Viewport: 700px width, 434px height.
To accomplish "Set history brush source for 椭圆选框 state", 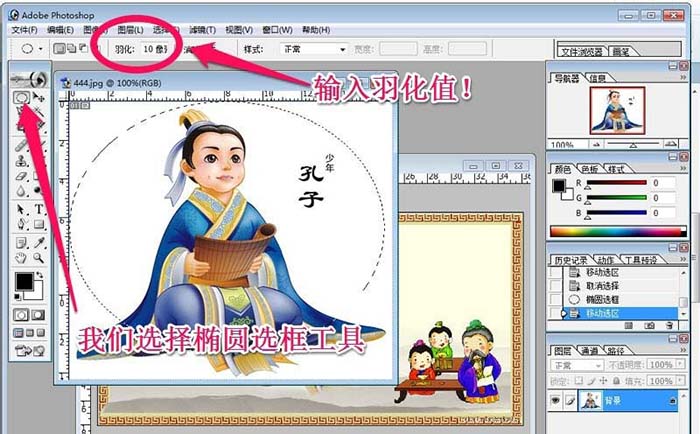I will (x=555, y=299).
